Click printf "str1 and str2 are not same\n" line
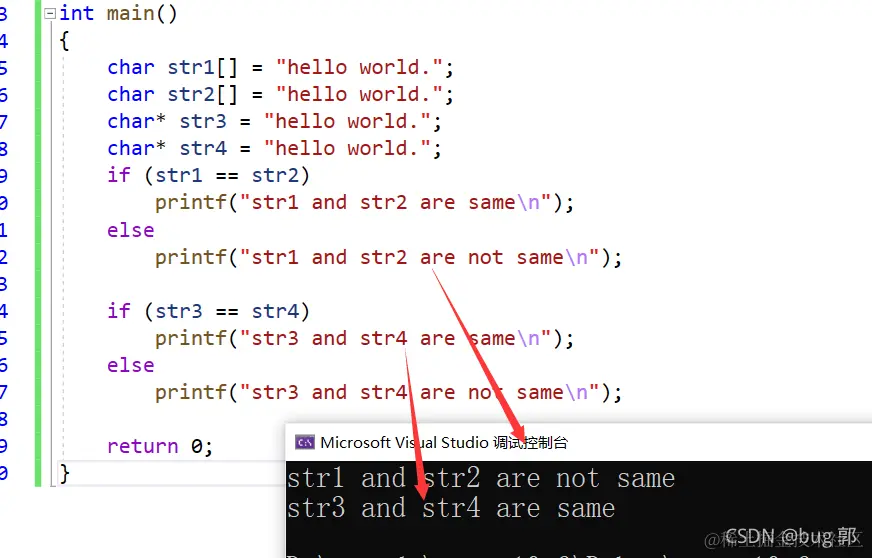 pyautogui.click(x=388, y=257)
